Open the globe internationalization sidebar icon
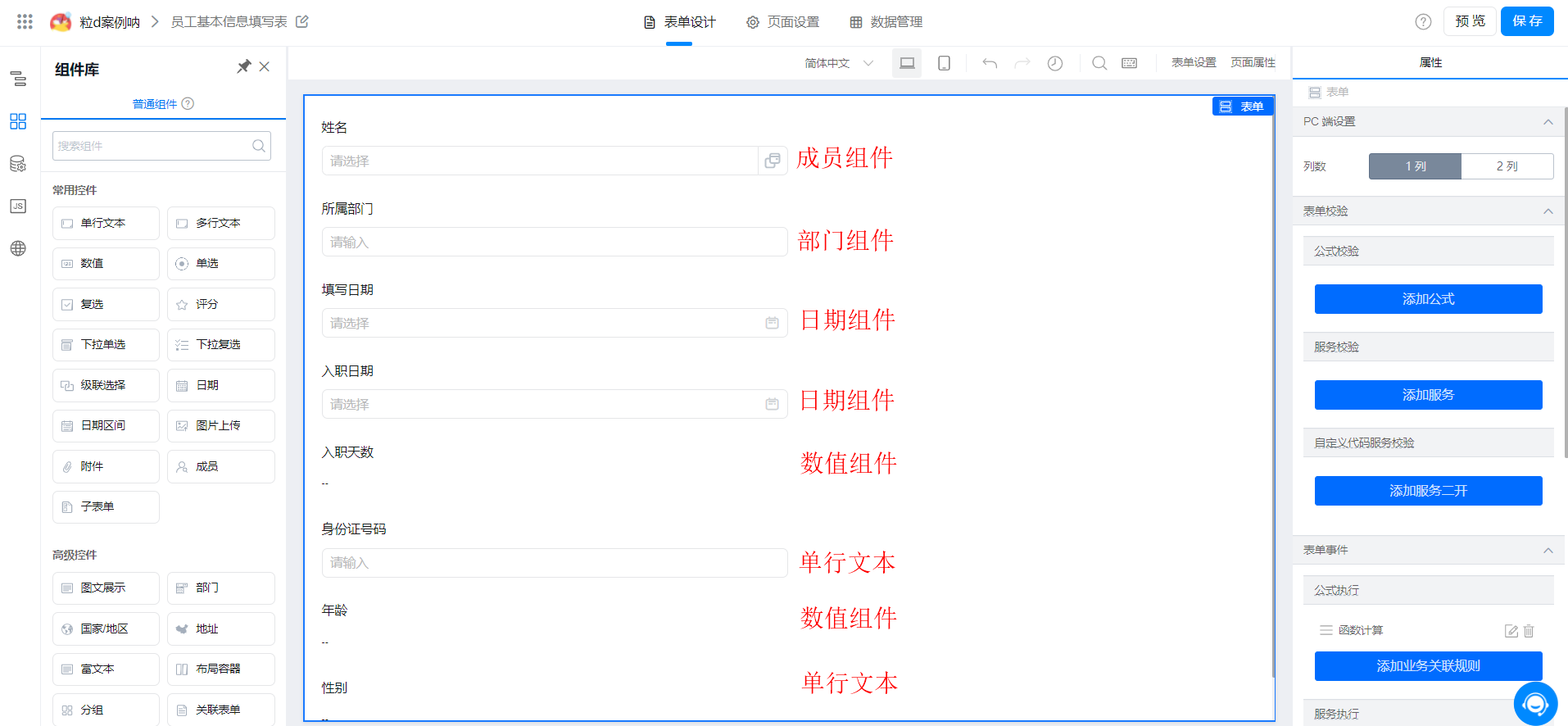Image resolution: width=1568 pixels, height=726 pixels. 18,248
